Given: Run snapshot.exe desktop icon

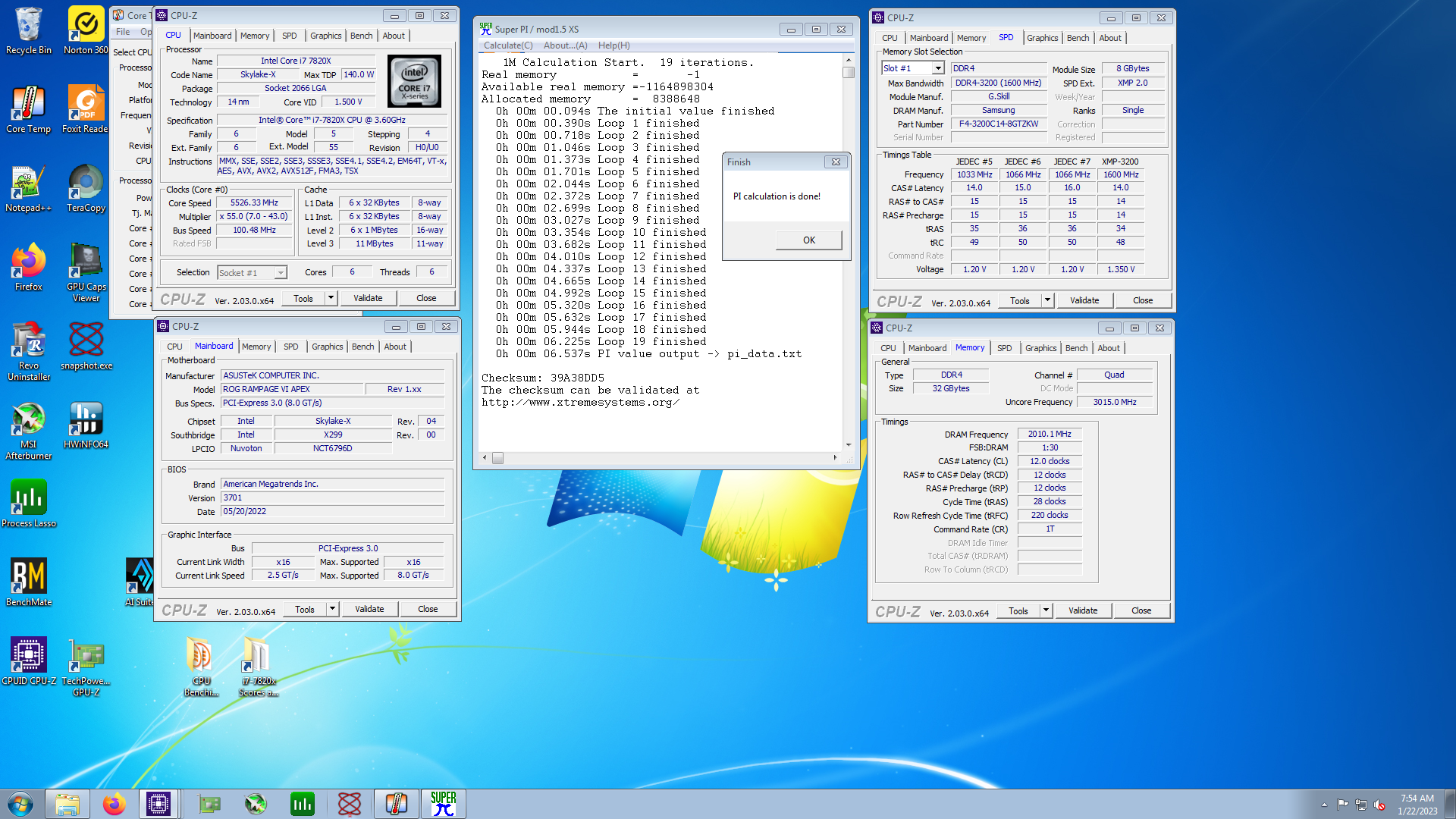Looking at the screenshot, I should pyautogui.click(x=86, y=346).
